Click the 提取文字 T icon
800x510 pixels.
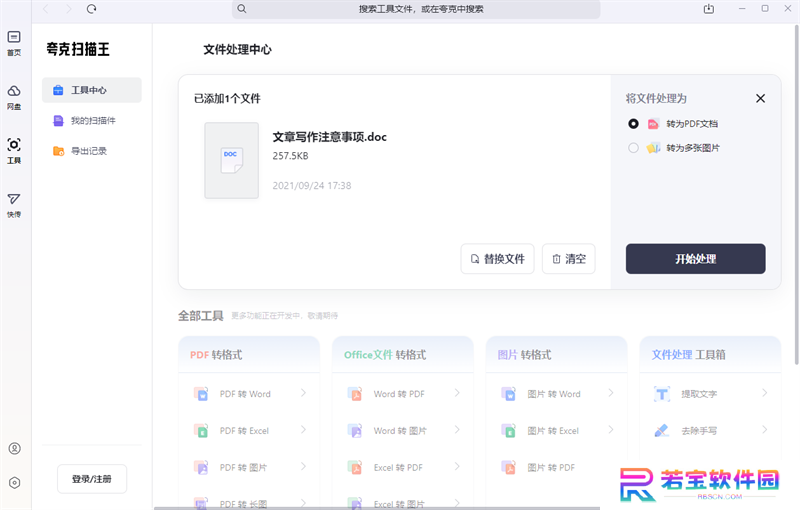coord(662,394)
